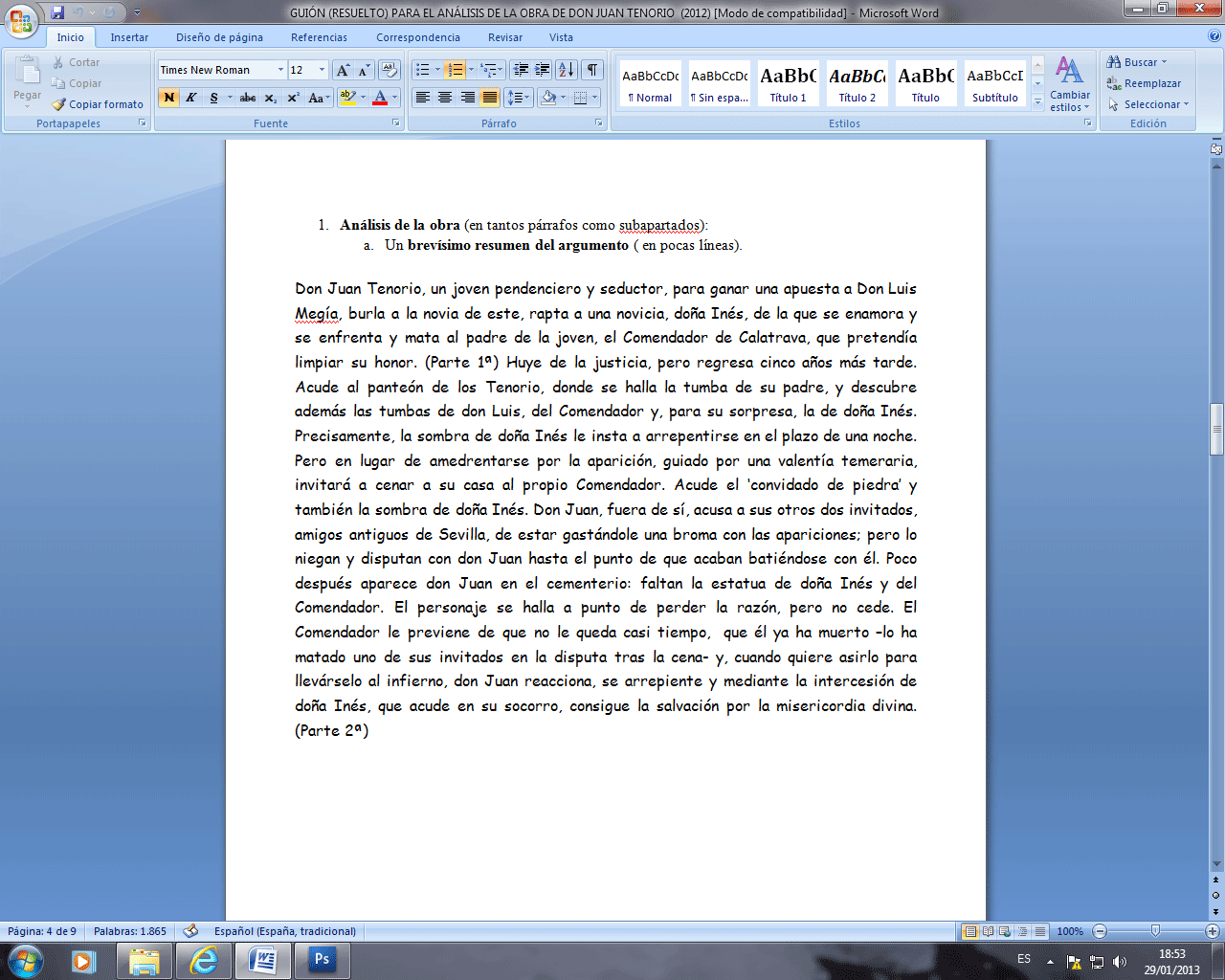Viewport: 1225px width, 980px height.
Task: Toggle show paragraph marks (¶)
Action: pos(592,70)
